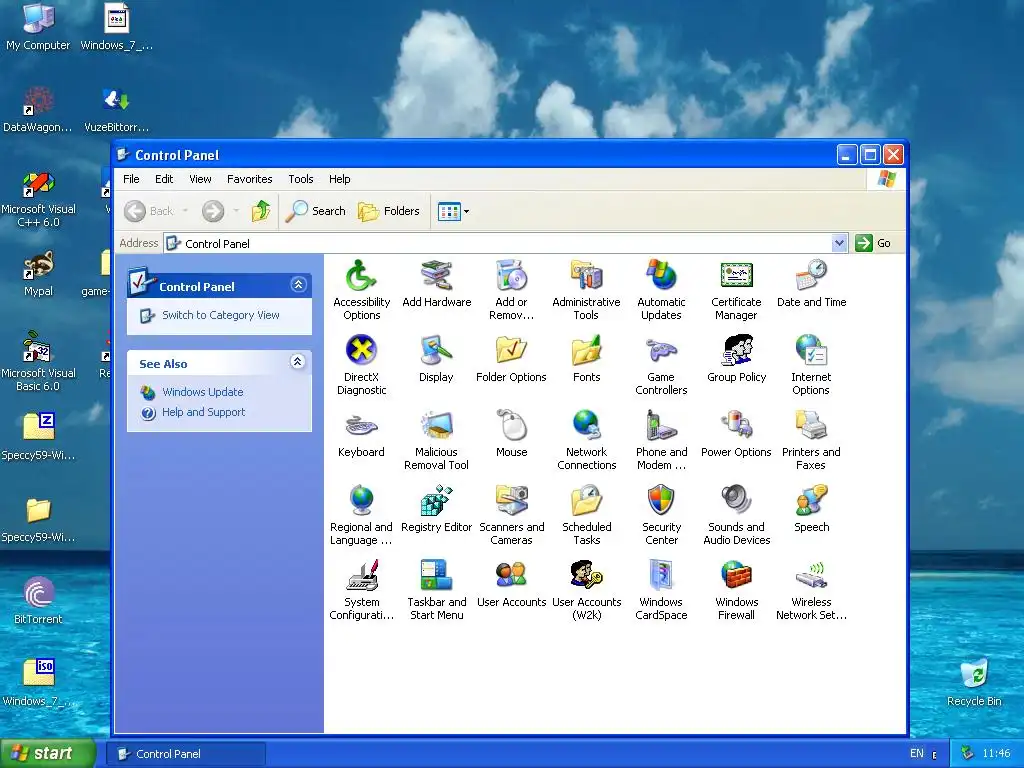Select Taskbar and Start Menu icon
Image resolution: width=1024 pixels, height=768 pixels.
436,590
